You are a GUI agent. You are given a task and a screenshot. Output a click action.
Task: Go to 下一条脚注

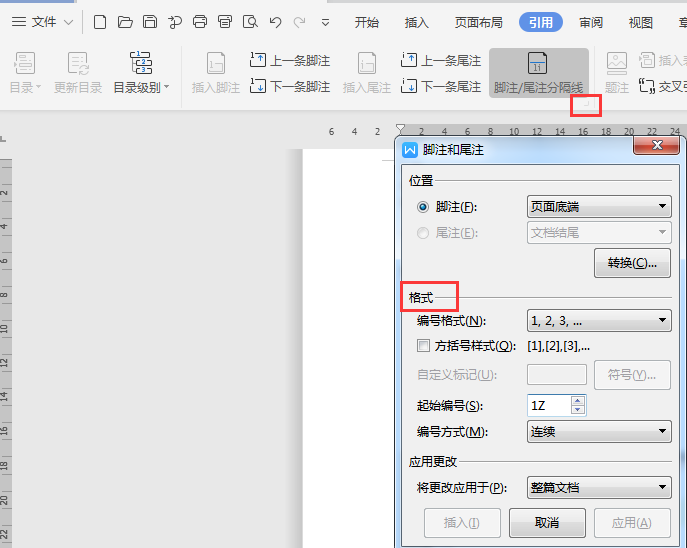coord(290,86)
